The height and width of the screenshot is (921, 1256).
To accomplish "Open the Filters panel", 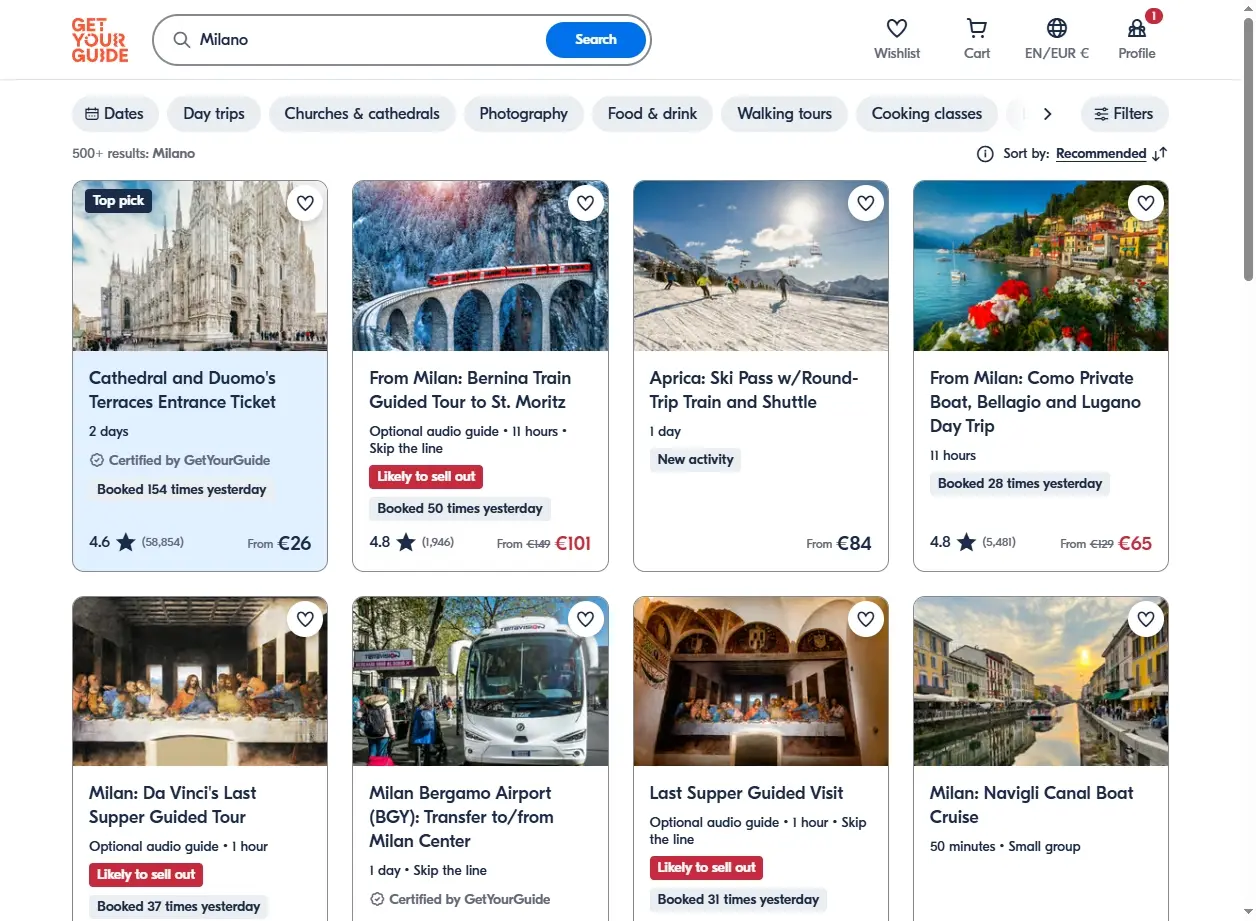I will point(1124,114).
